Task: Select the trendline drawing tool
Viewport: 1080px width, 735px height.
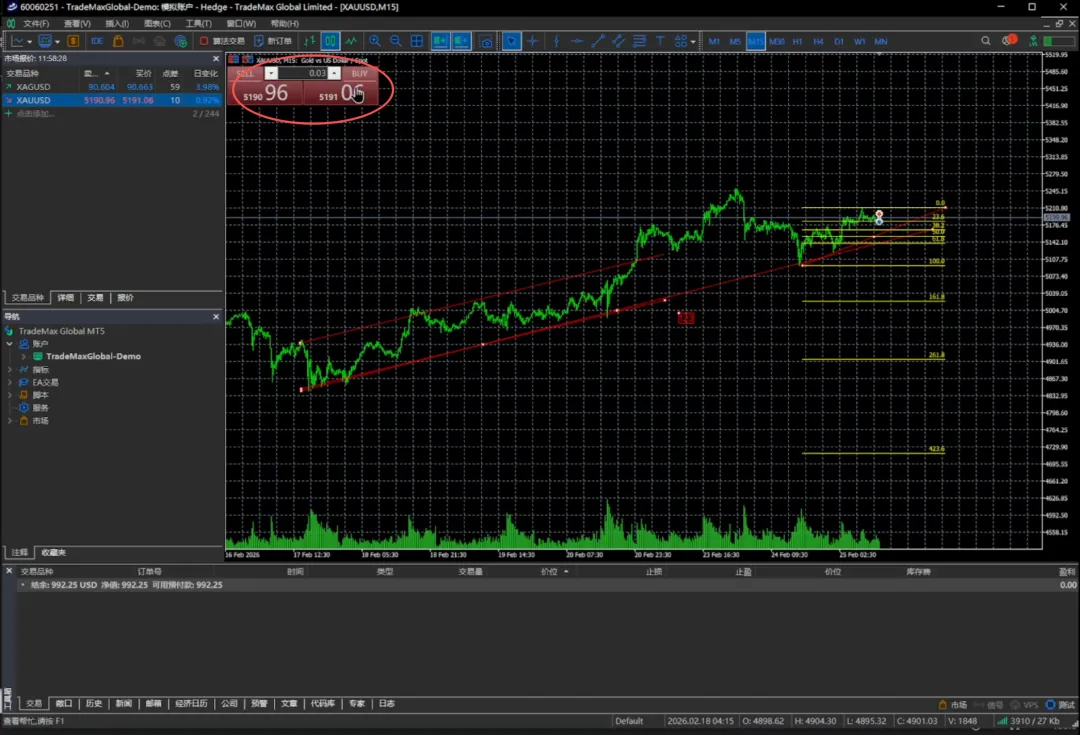Action: pos(598,41)
